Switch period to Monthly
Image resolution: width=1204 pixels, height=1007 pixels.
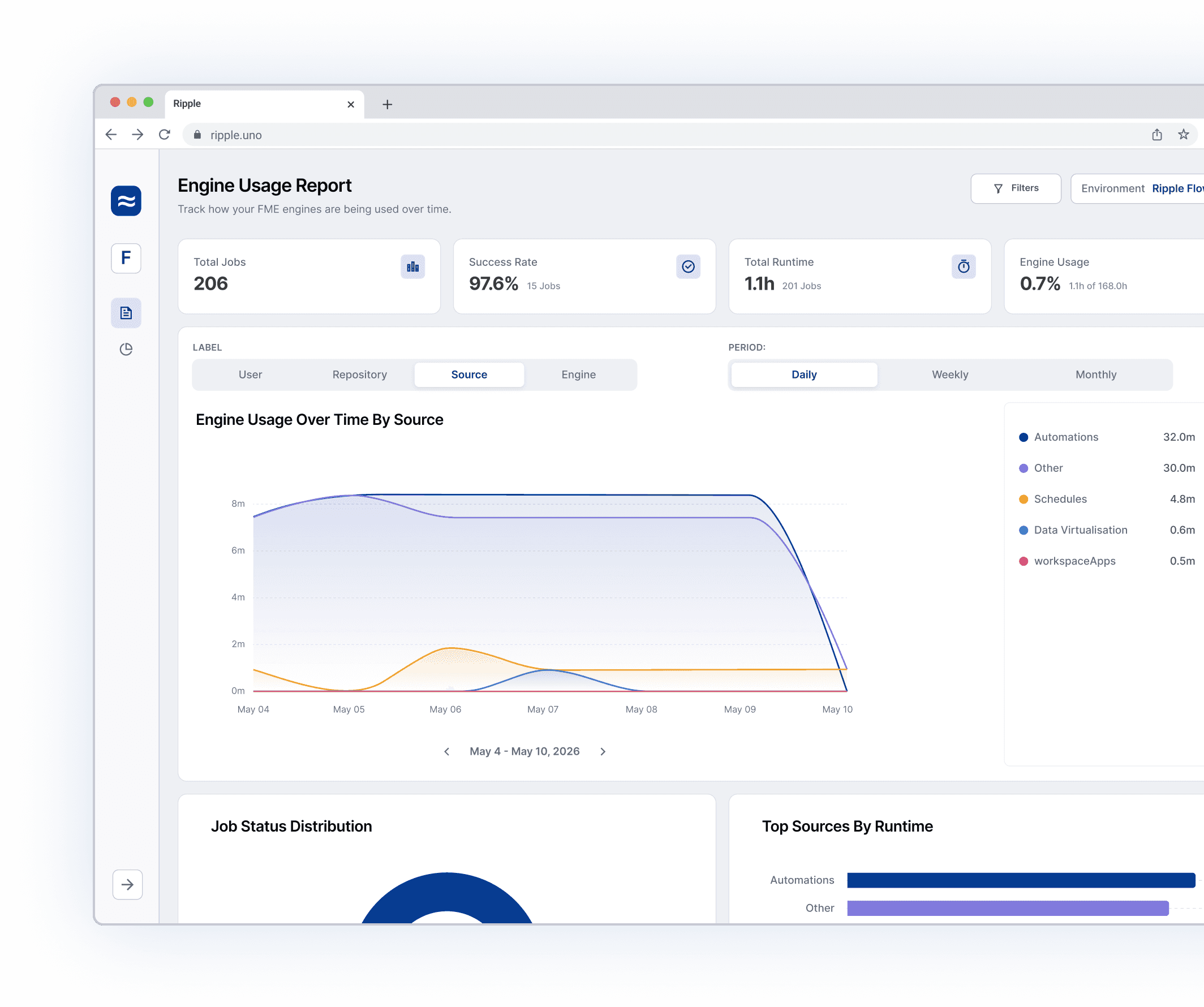(x=1095, y=375)
